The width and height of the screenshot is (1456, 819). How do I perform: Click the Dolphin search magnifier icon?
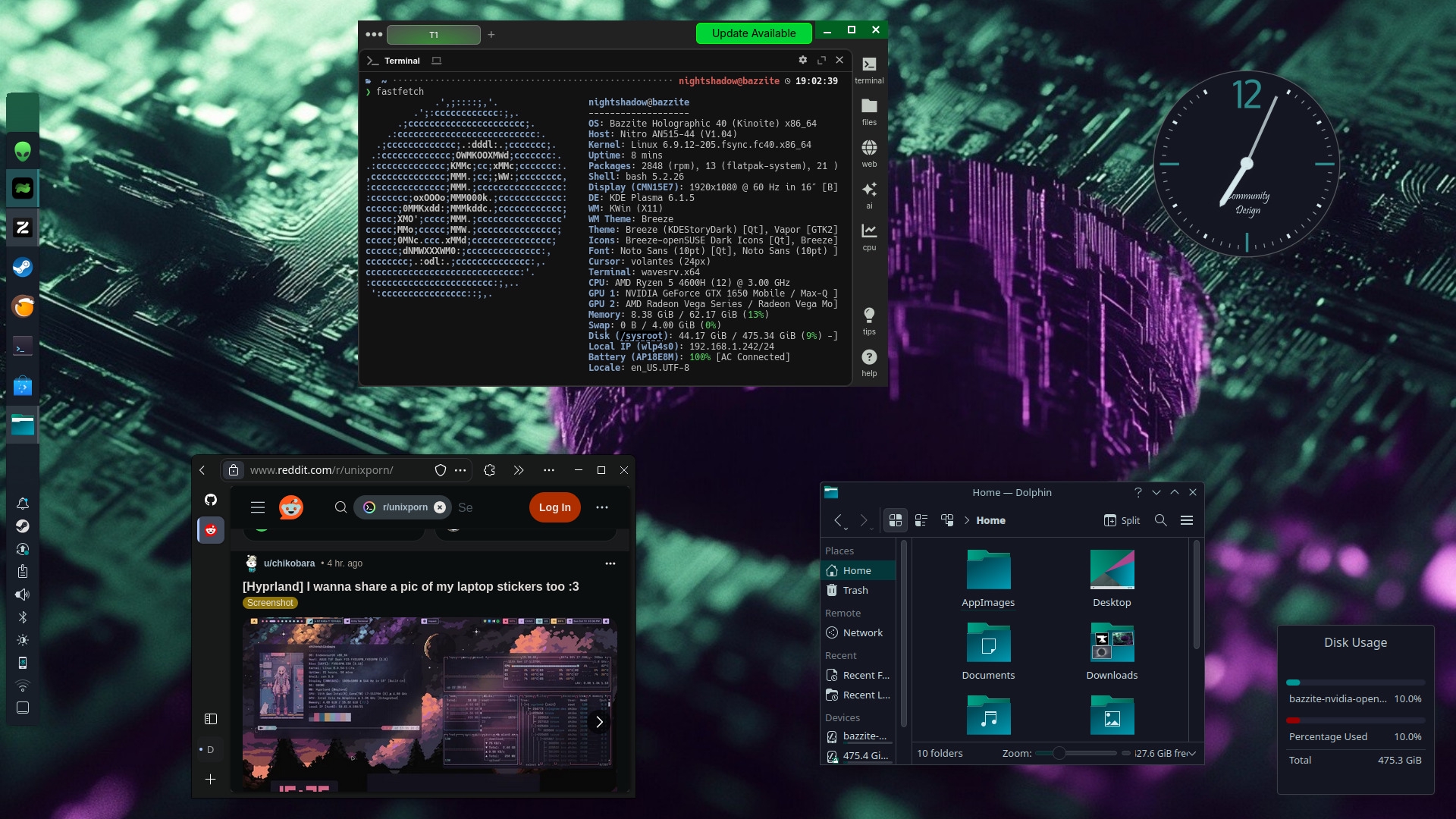tap(1160, 520)
